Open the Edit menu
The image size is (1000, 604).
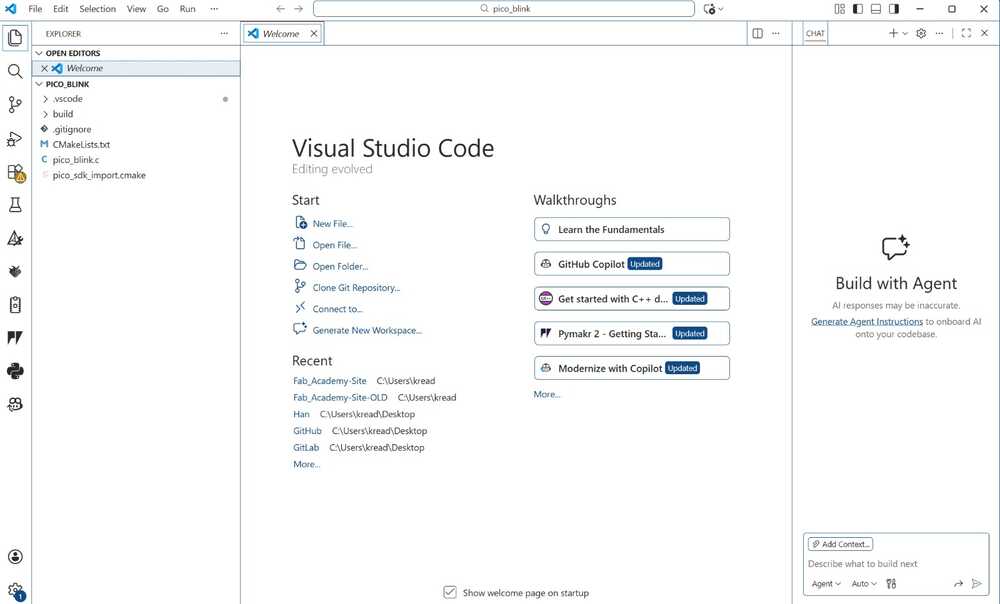[60, 9]
